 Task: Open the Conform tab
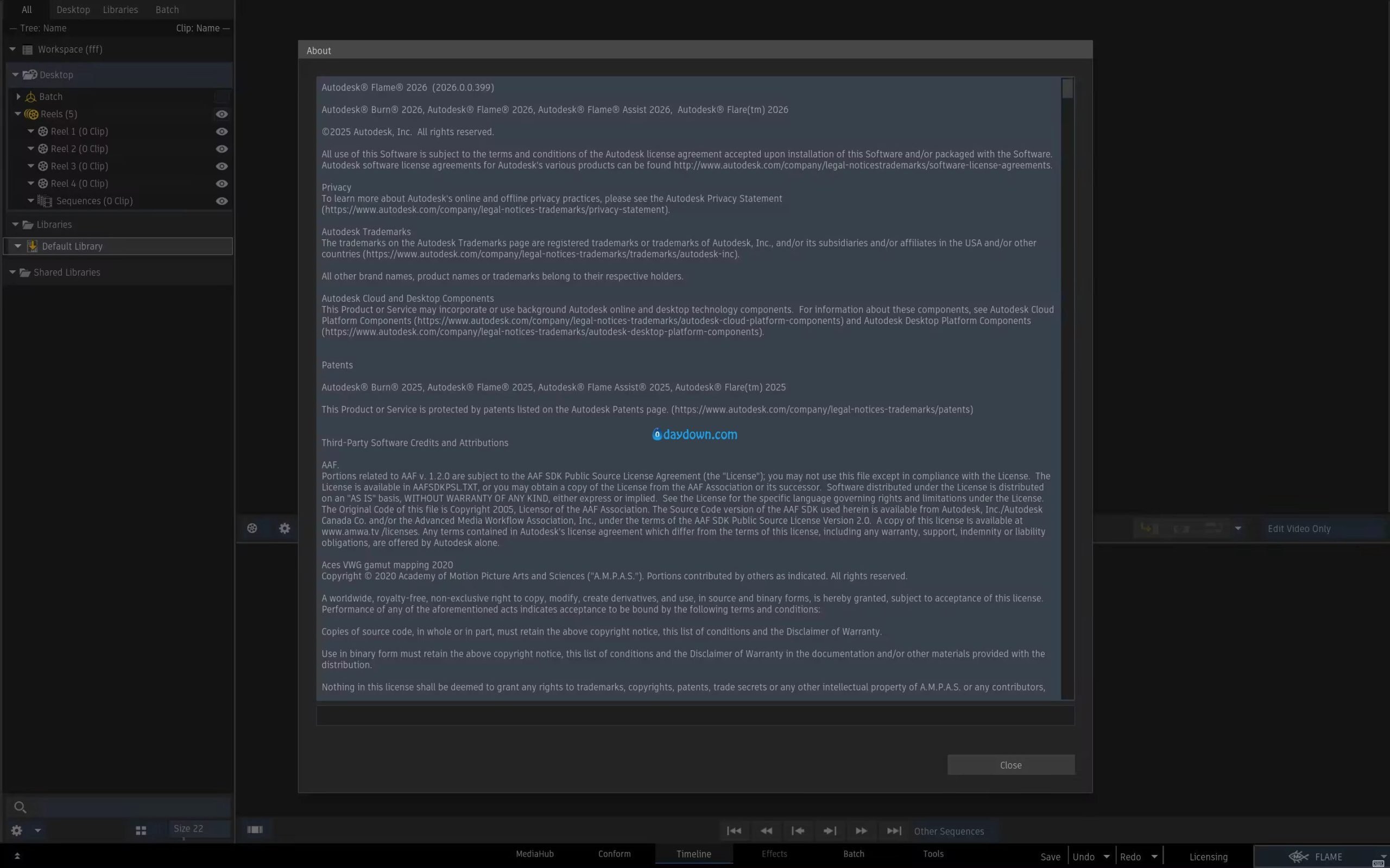click(x=614, y=854)
